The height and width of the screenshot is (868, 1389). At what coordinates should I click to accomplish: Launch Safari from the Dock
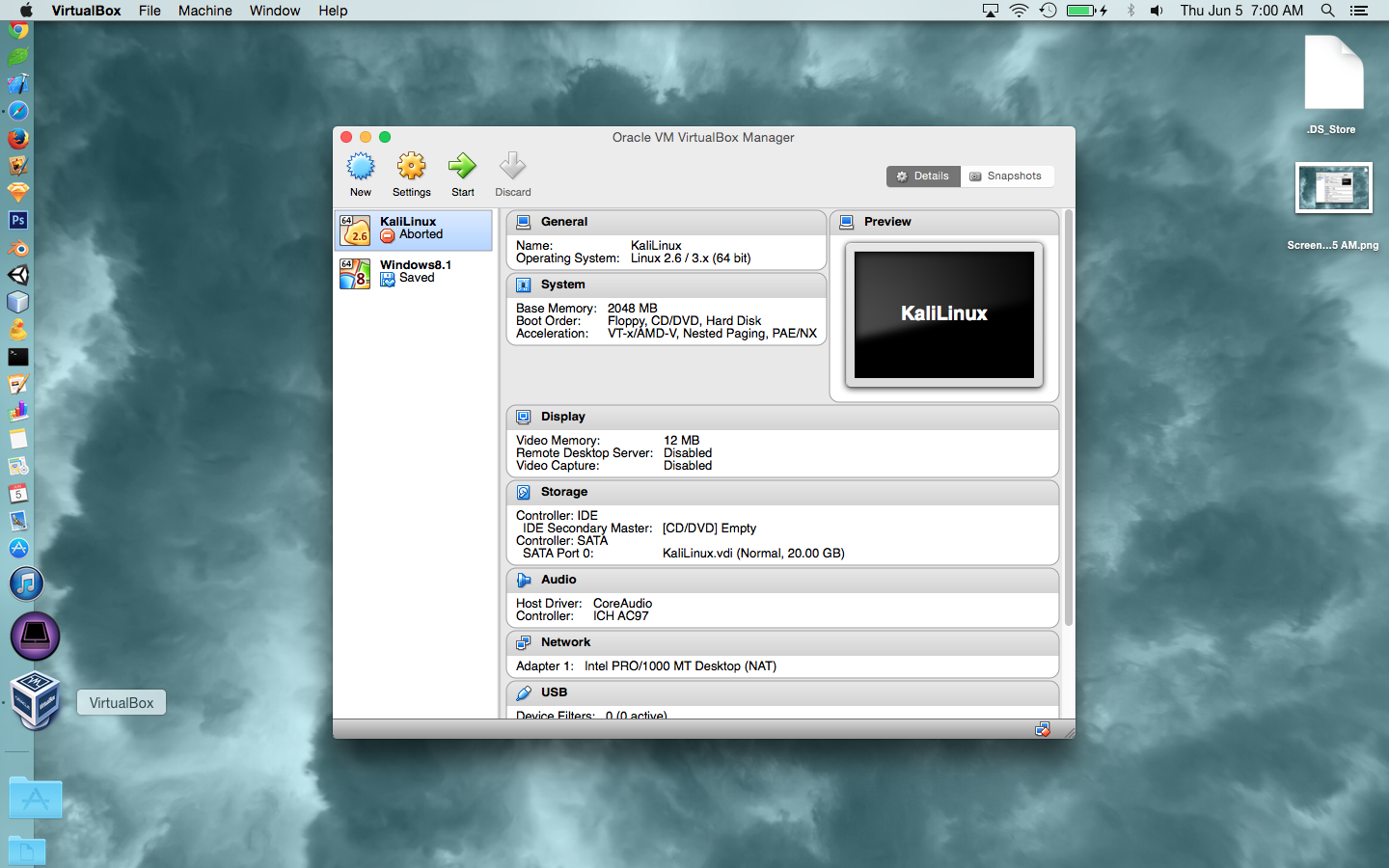click(18, 112)
